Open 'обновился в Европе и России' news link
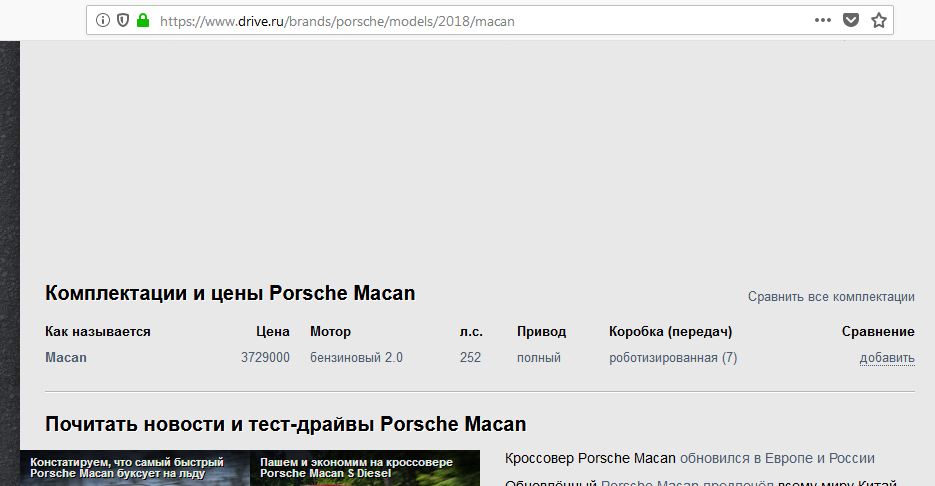Viewport: 935px width, 486px height. click(x=777, y=459)
